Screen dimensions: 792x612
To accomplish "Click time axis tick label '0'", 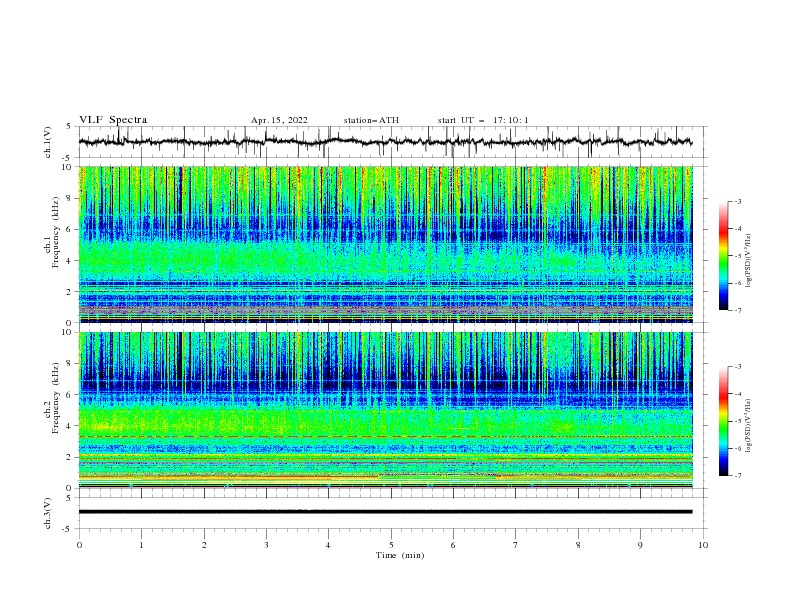I will click(79, 545).
